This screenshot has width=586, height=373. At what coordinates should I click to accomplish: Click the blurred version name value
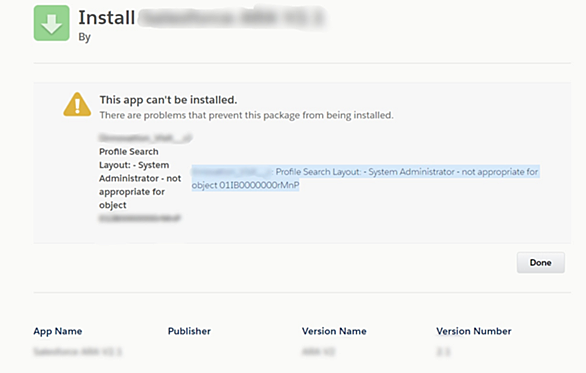pyautogui.click(x=318, y=352)
